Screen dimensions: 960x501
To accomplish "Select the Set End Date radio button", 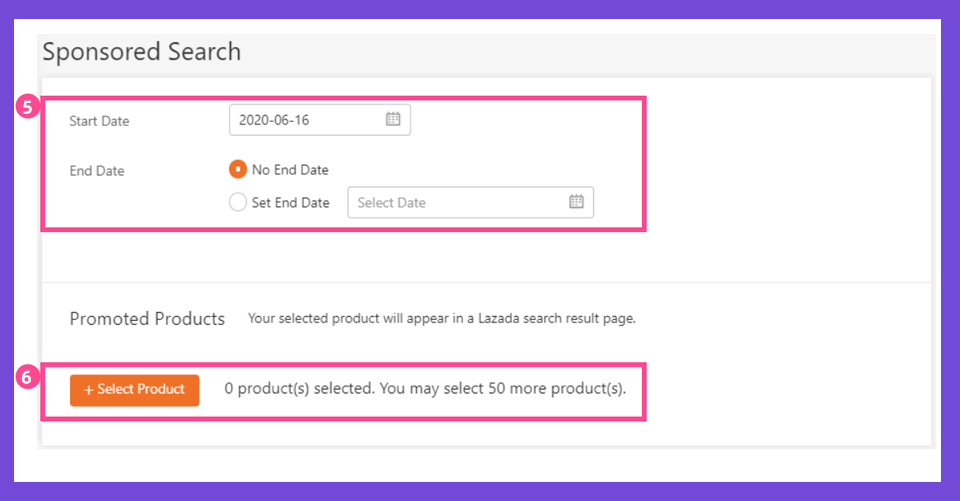I will (x=238, y=202).
